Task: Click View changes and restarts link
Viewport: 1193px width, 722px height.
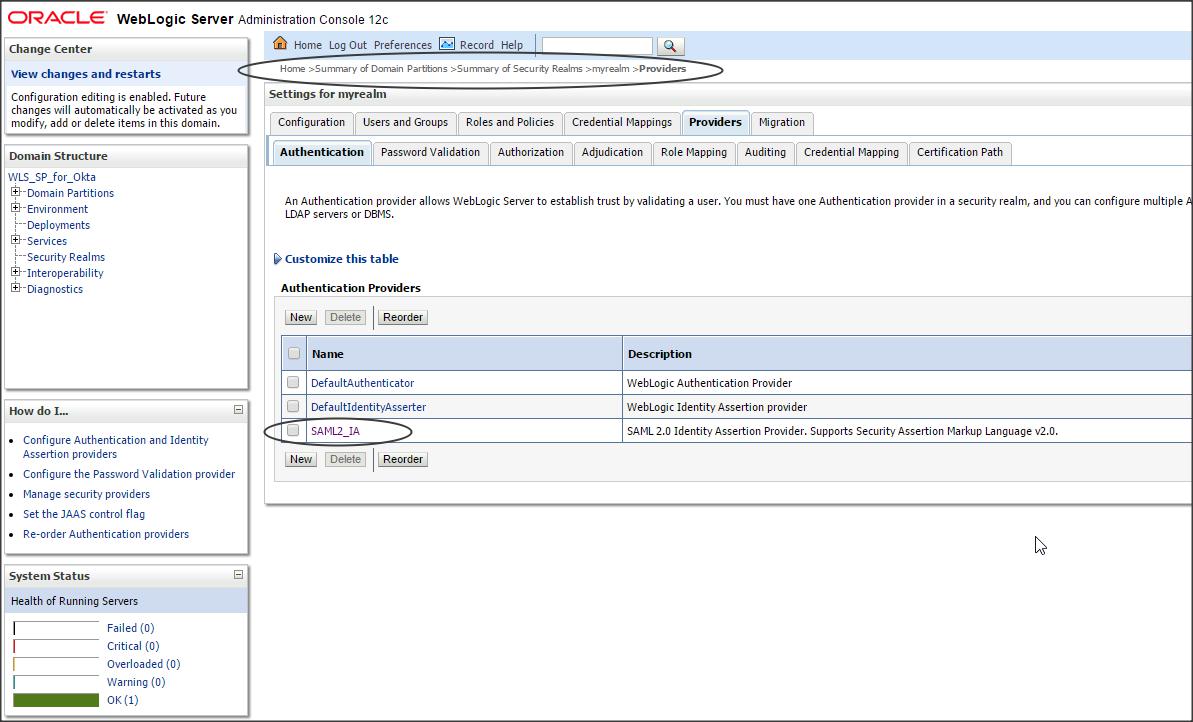Action: [86, 74]
